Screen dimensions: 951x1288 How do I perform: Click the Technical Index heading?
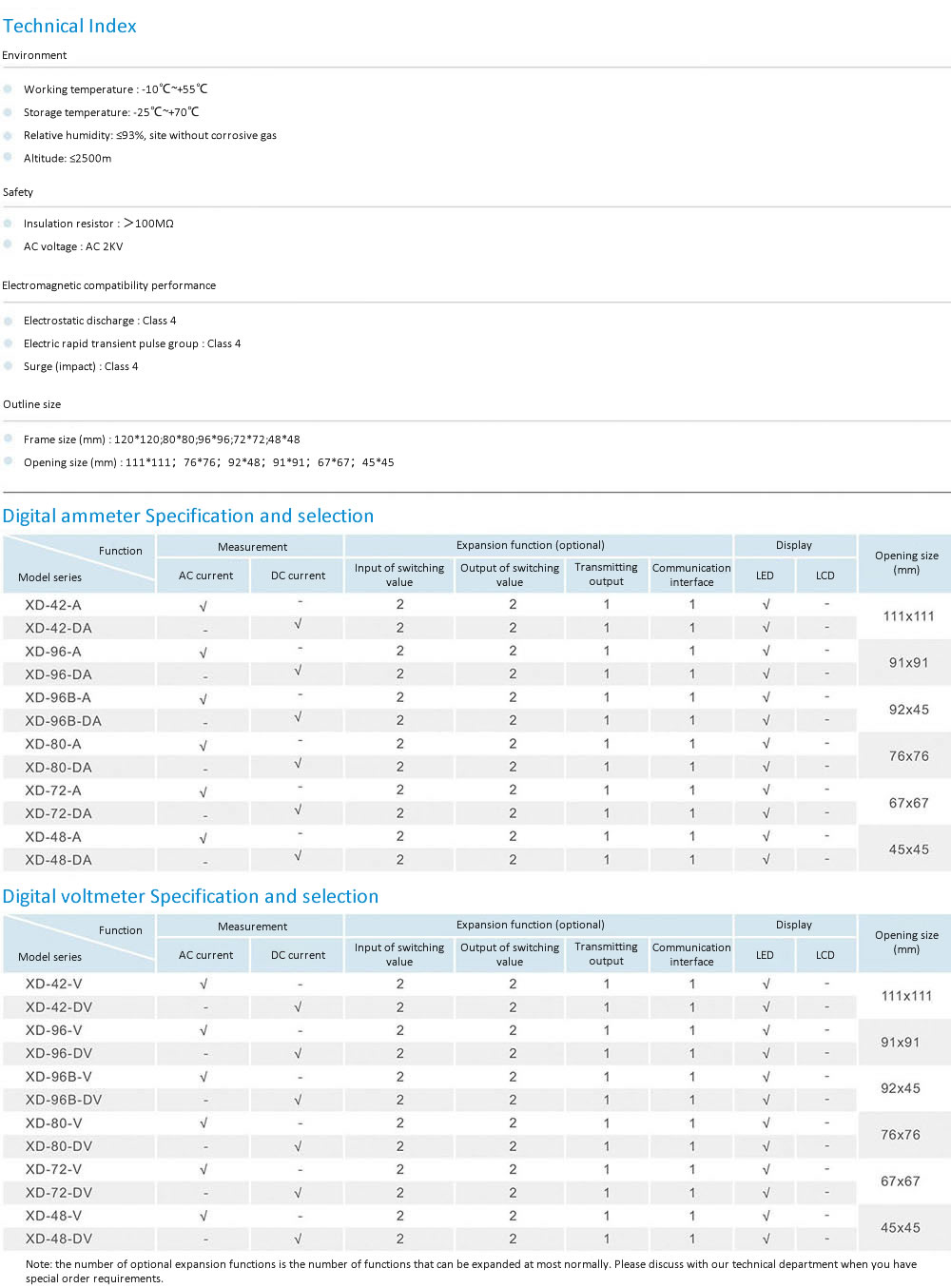[69, 26]
